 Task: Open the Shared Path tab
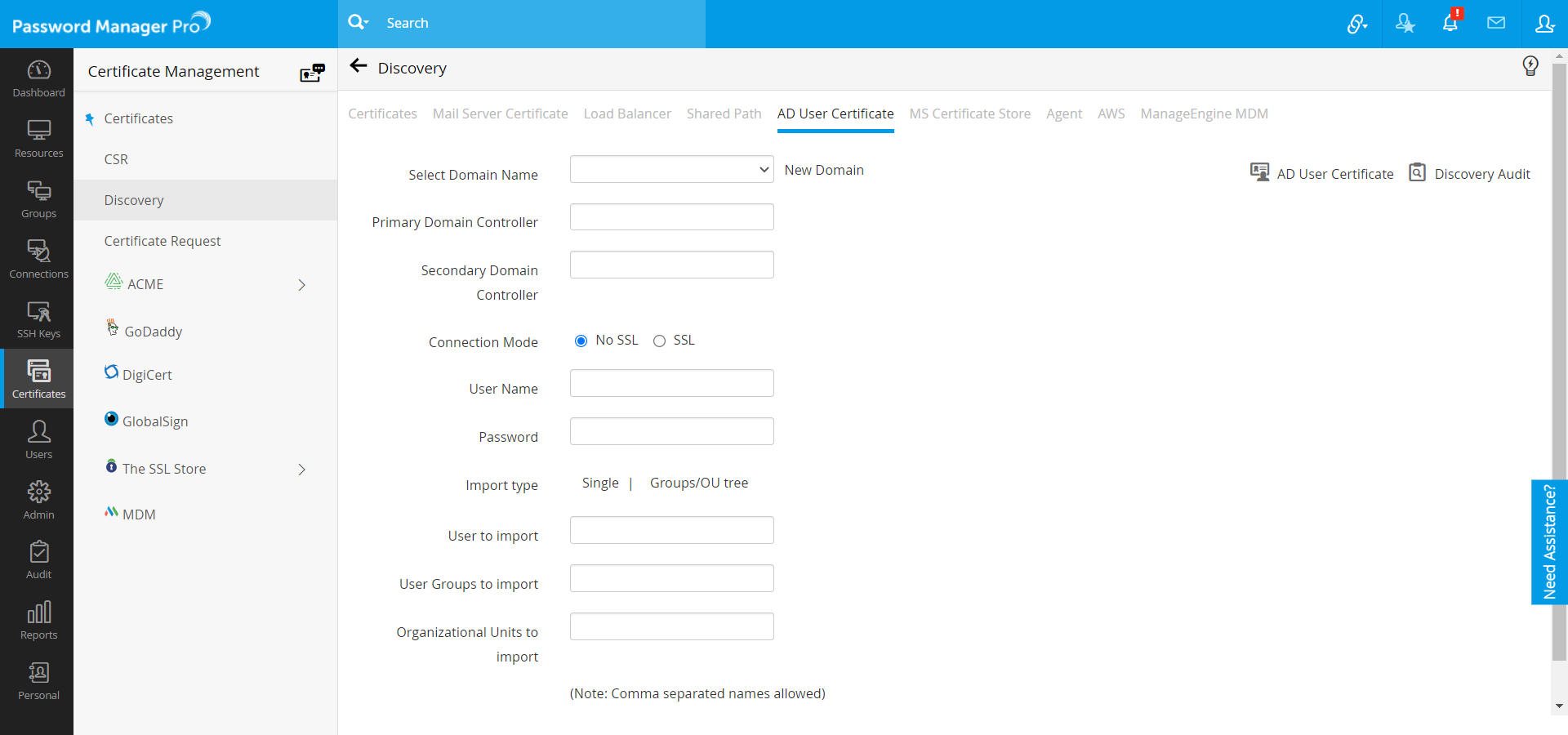pos(724,114)
